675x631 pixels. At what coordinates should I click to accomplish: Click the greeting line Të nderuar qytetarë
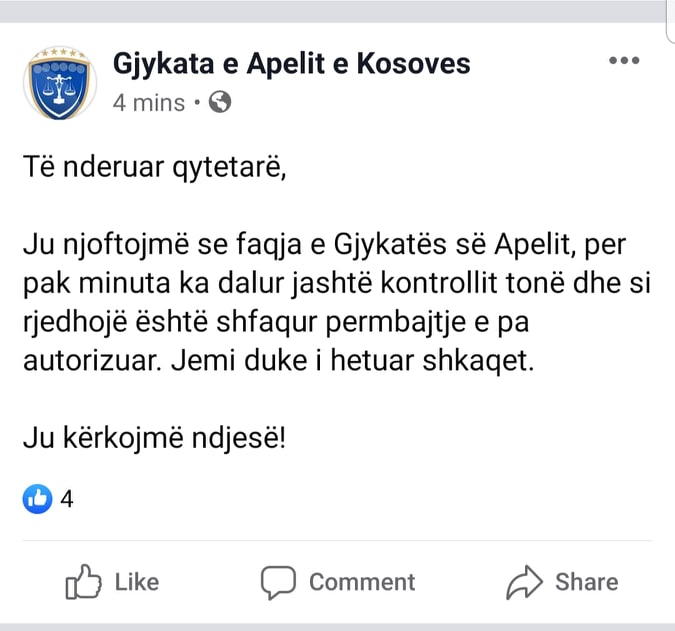155,167
